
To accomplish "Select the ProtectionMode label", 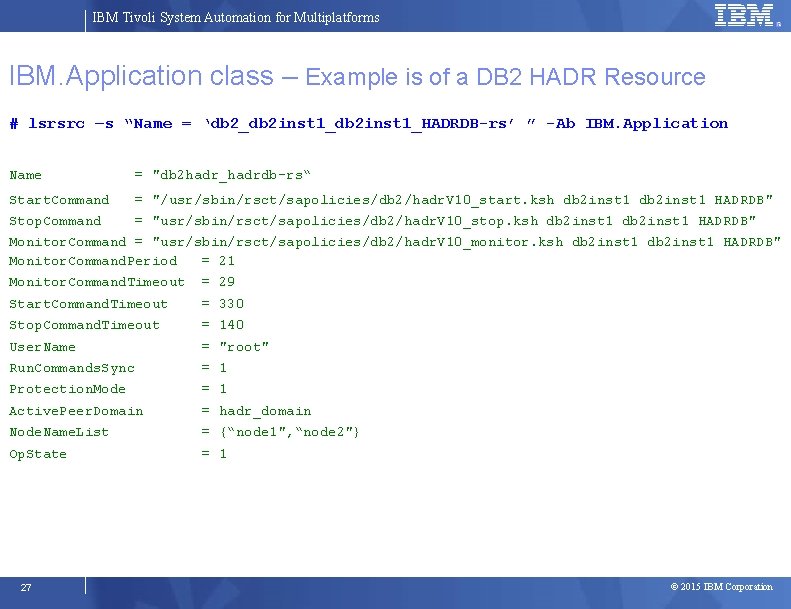I will (68, 389).
